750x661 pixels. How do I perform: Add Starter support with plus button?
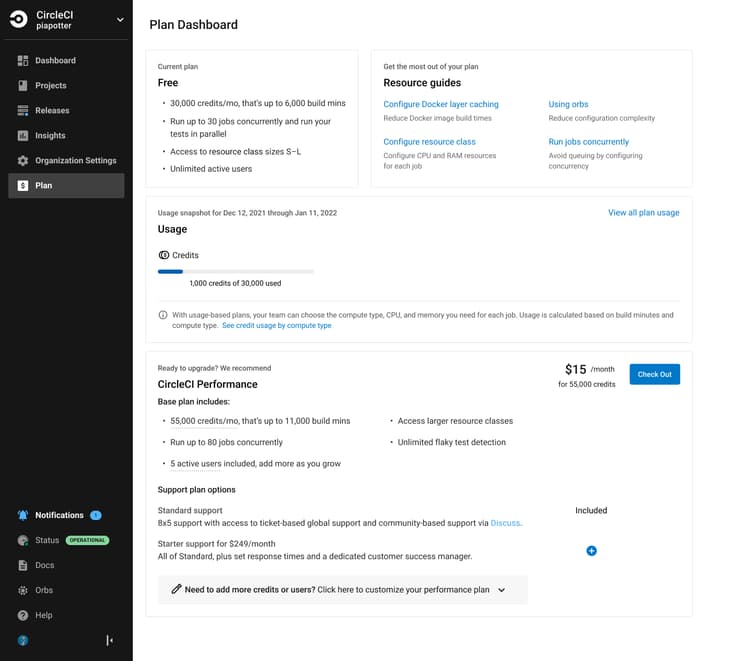click(591, 551)
